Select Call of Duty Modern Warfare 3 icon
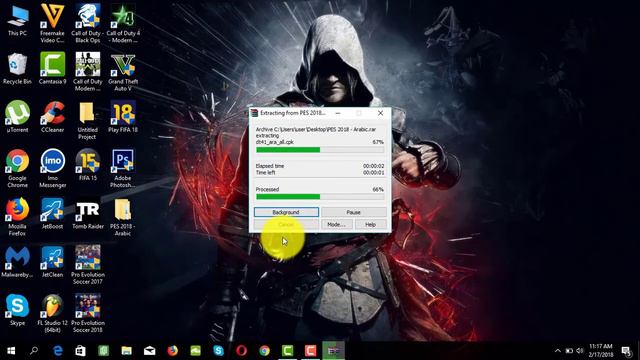The width and height of the screenshot is (640, 360). 88,72
